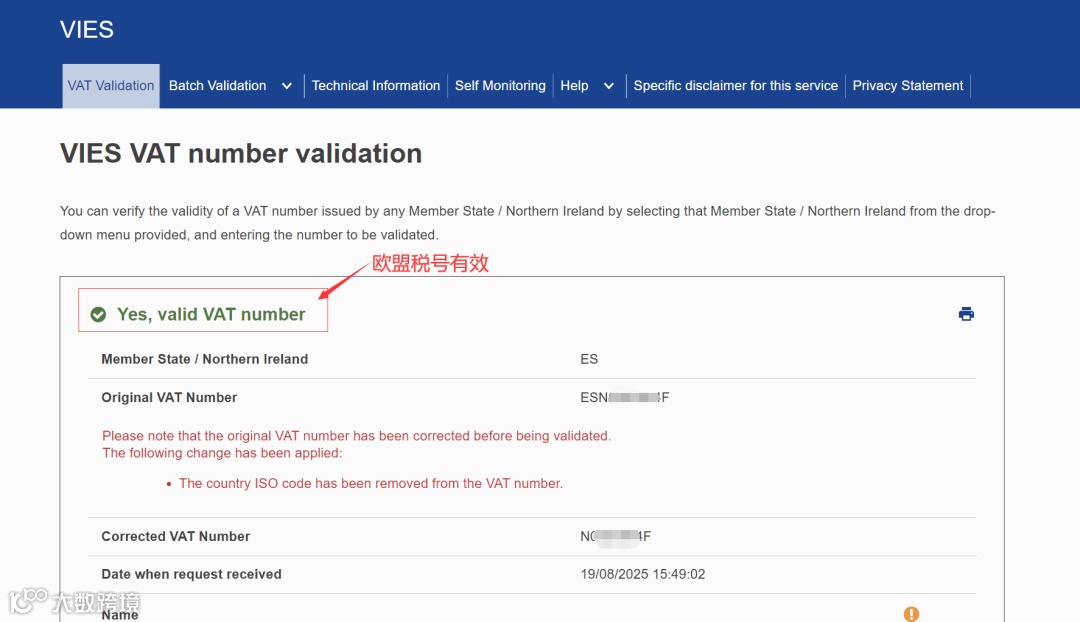
Task: Open the Batch Validation menu item
Action: pos(218,86)
